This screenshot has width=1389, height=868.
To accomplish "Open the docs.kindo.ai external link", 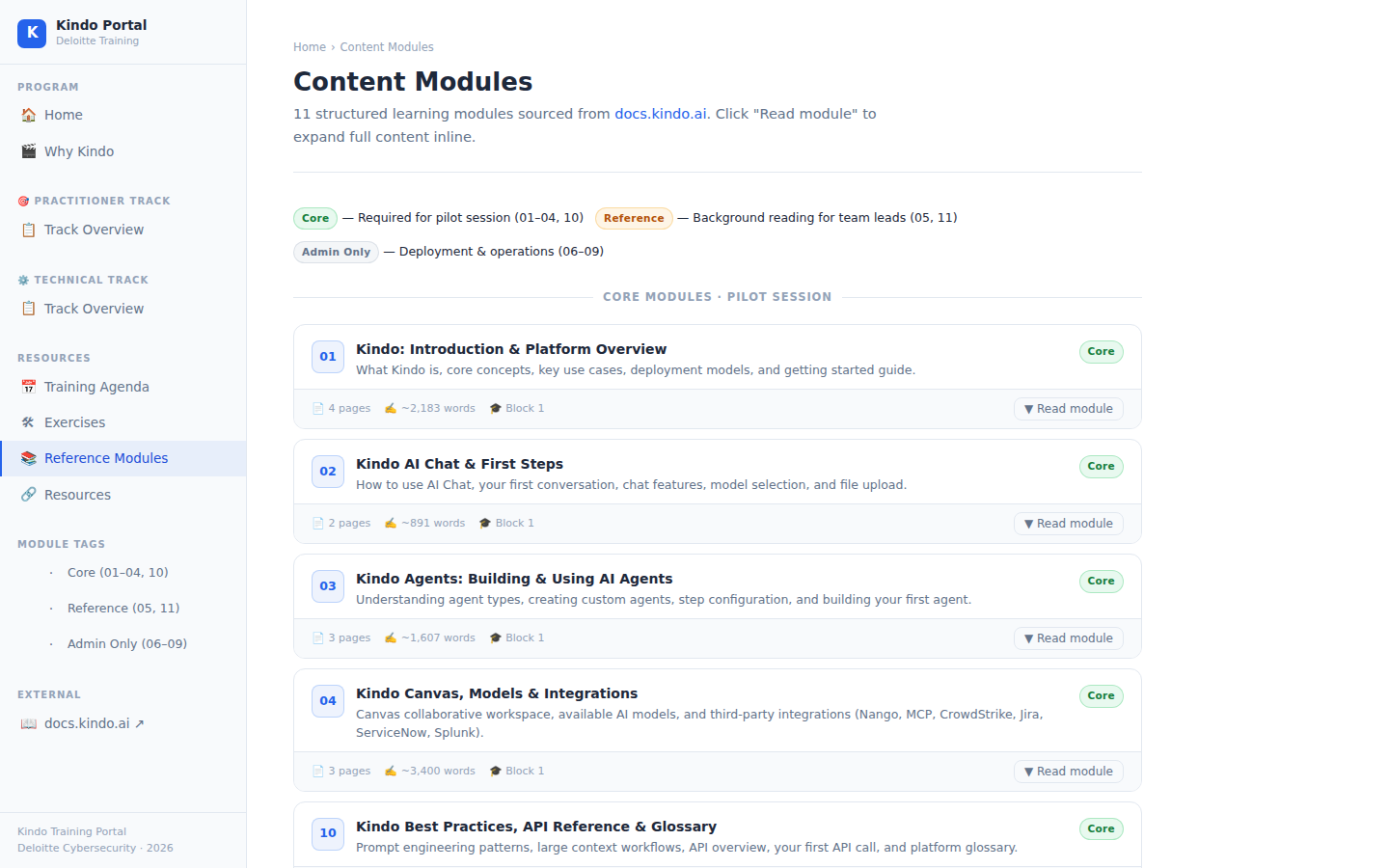I will pyautogui.click(x=87, y=722).
